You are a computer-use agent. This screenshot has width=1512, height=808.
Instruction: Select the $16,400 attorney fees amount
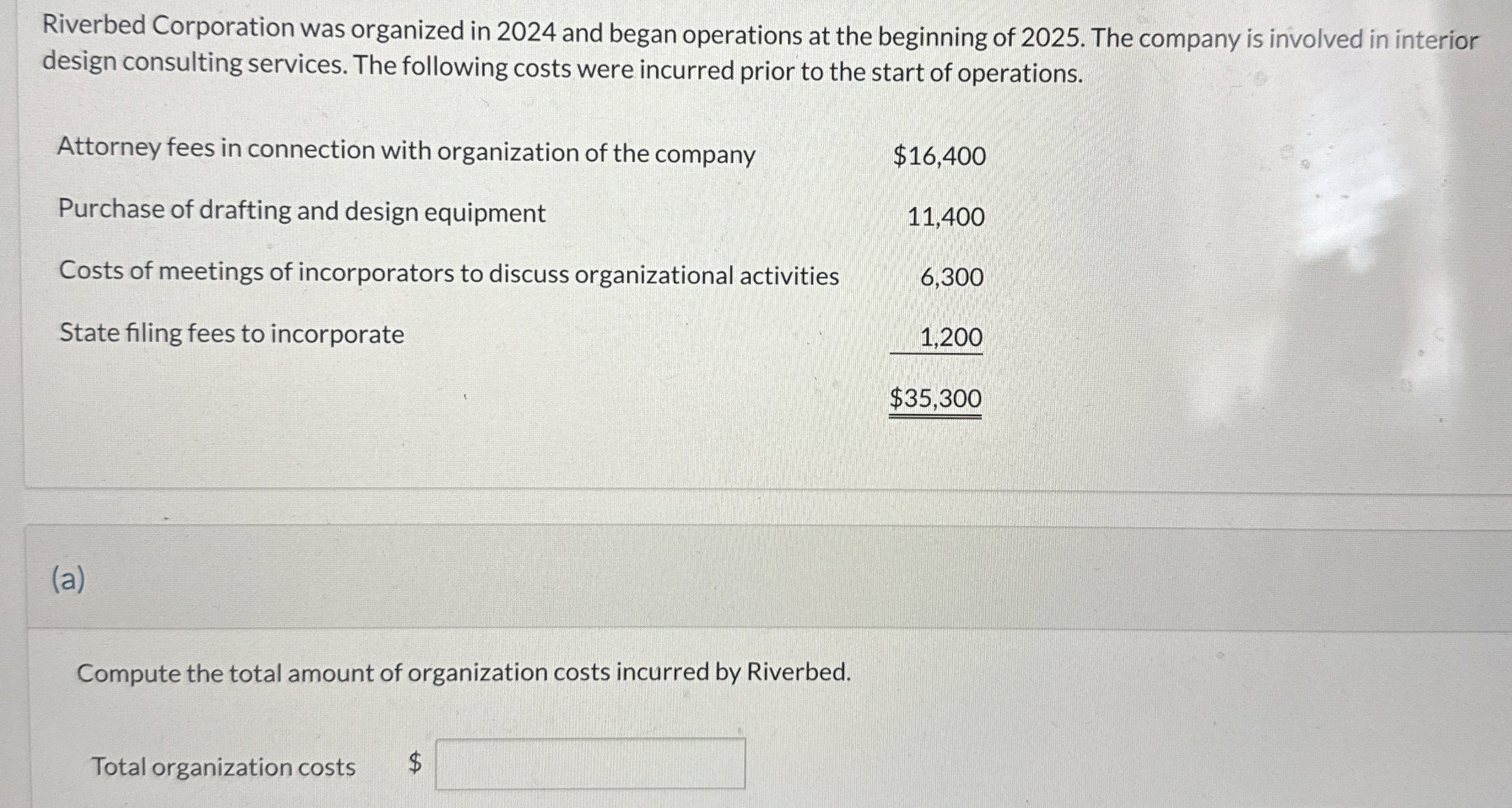(939, 157)
